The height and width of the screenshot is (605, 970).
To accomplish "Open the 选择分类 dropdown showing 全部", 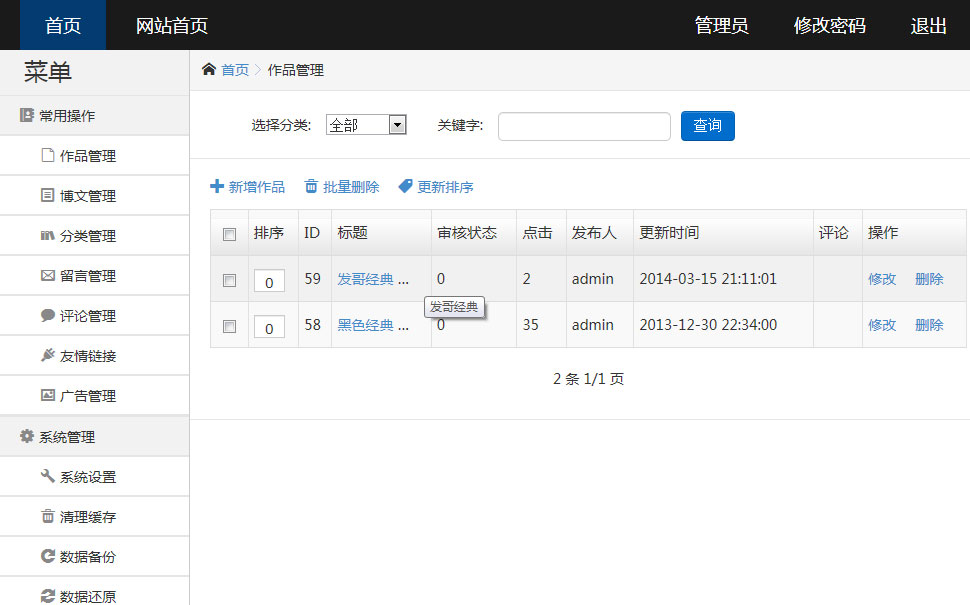I will 366,125.
